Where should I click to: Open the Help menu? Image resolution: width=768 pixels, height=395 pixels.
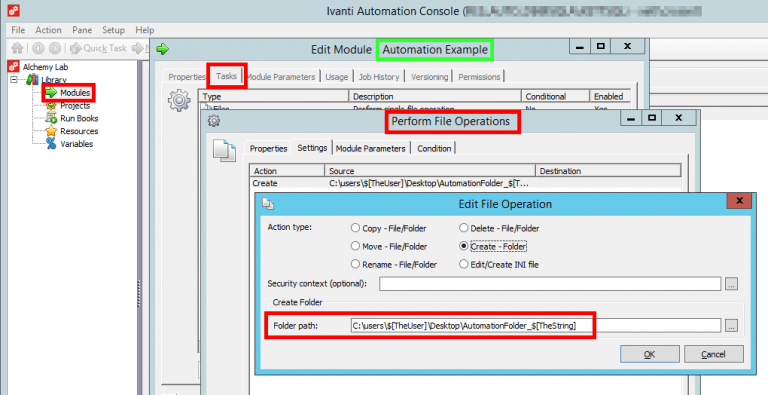point(144,30)
